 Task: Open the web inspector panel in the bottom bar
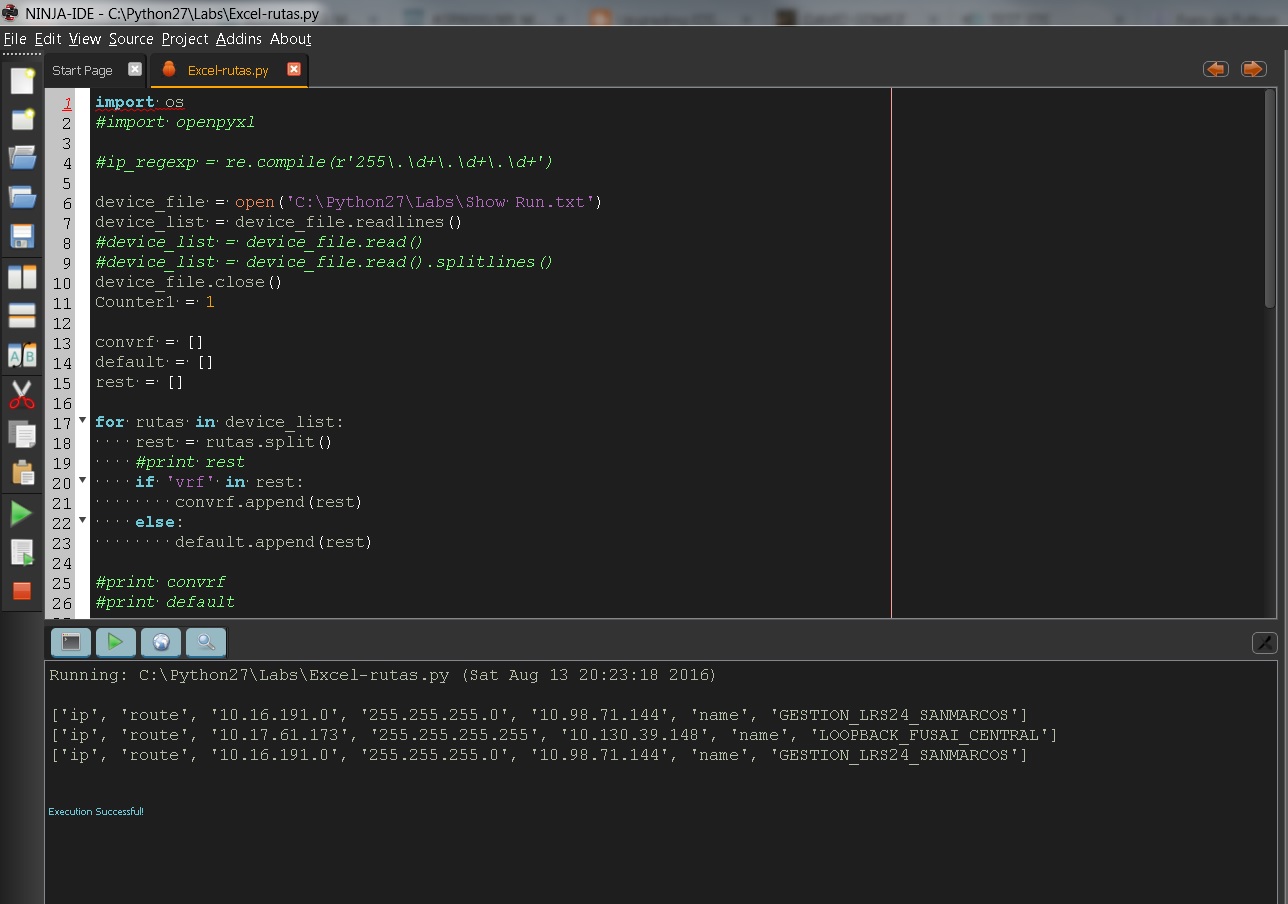(x=161, y=642)
